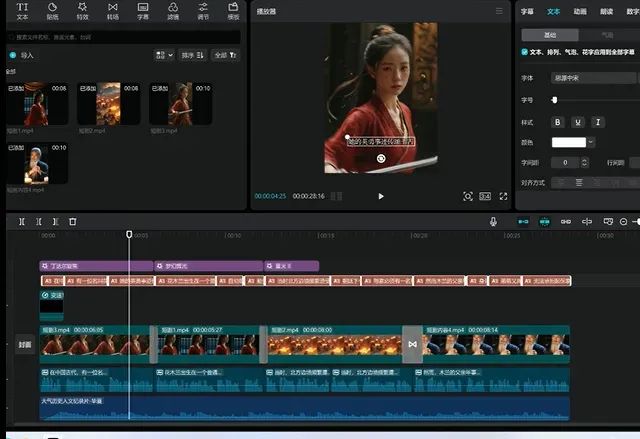640x439 pixels.
Task: Click the 字间距 value field
Action: point(565,162)
